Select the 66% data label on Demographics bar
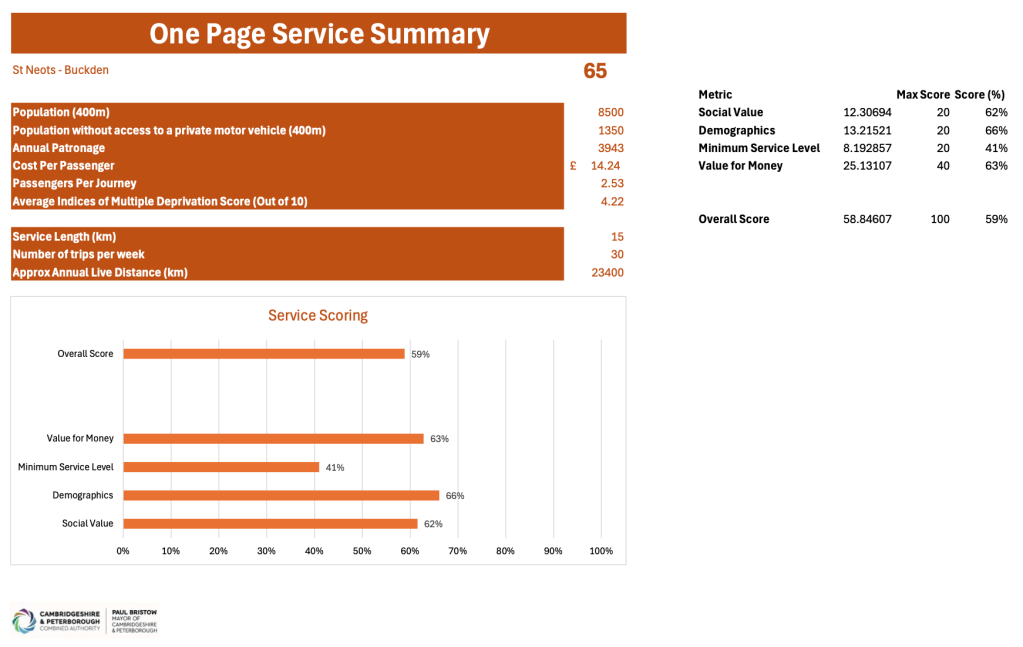Screen dimensions: 1023x647 455,496
